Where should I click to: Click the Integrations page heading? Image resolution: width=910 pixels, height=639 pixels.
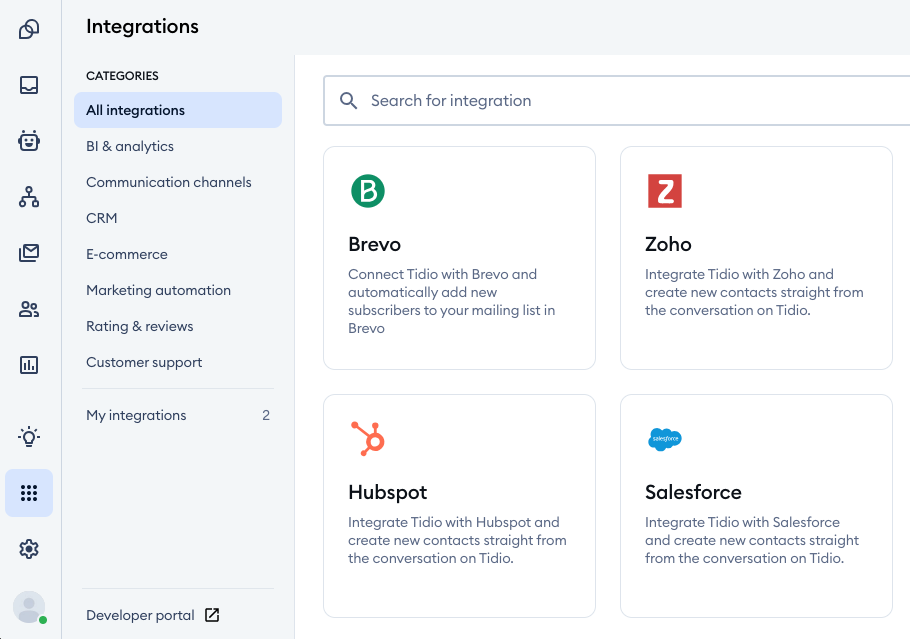[x=142, y=26]
